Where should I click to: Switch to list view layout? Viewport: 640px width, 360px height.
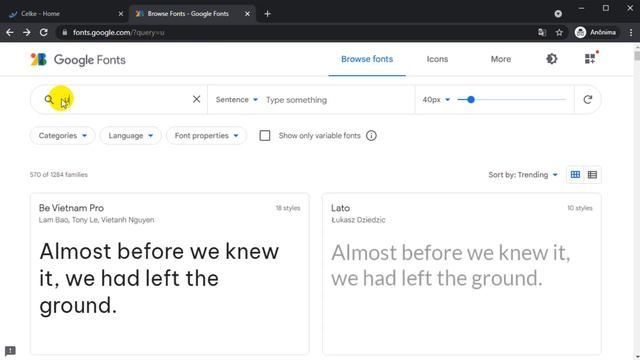[592, 175]
